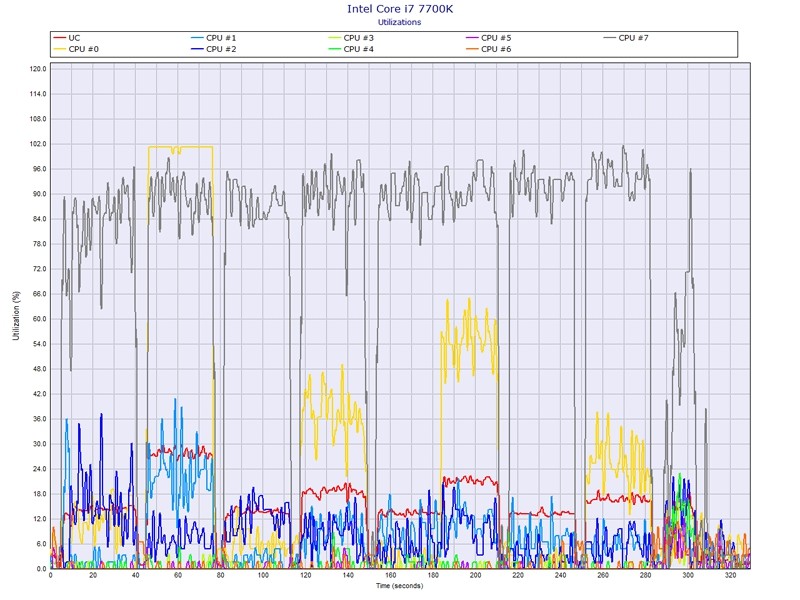Click the 160 tick on the time axis

(390, 576)
